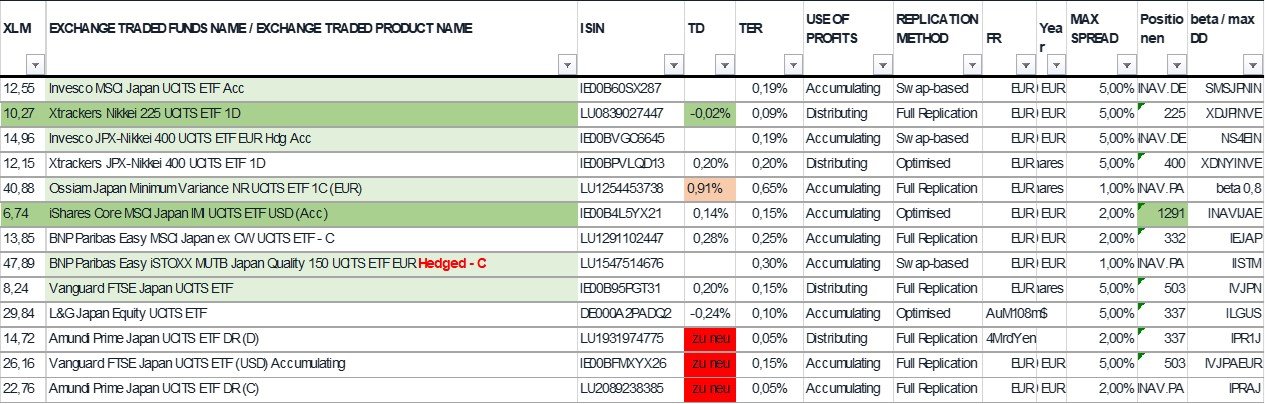
Task: Open the Positionen column filter arrow
Action: [x=1177, y=65]
